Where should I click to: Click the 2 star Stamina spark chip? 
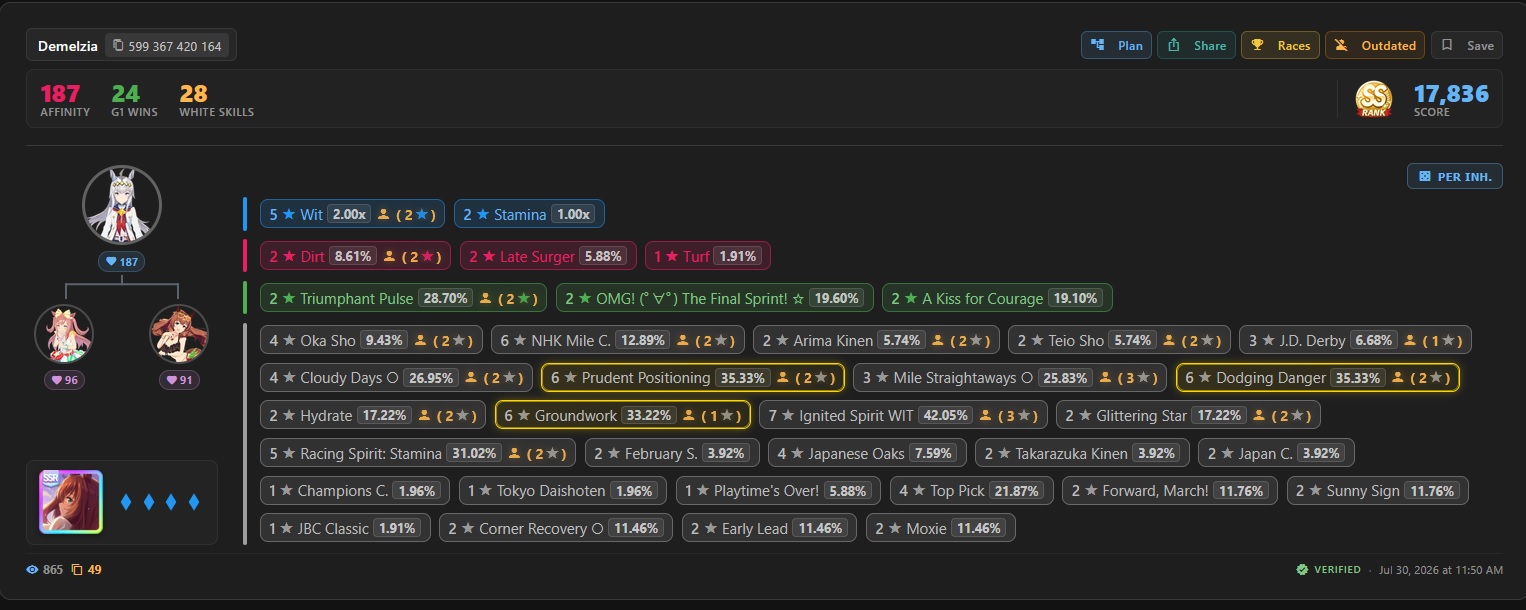pyautogui.click(x=529, y=214)
